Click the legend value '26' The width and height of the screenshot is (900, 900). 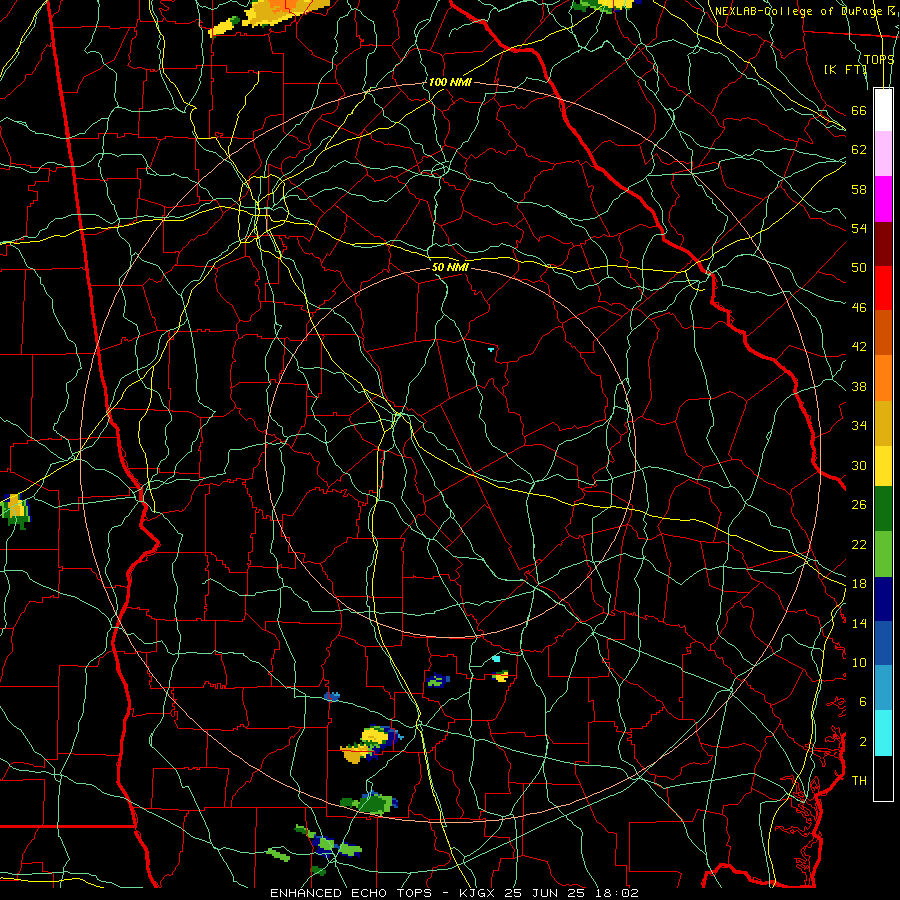[859, 505]
